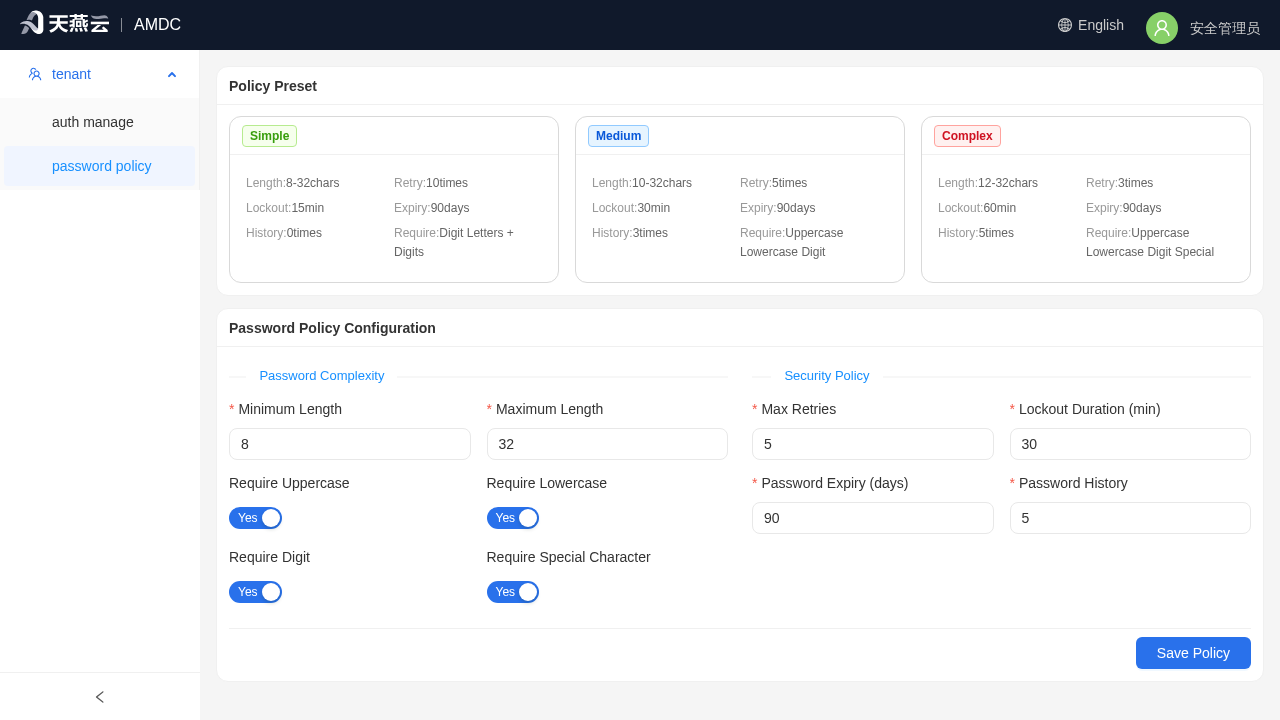This screenshot has width=1280, height=720.
Task: Click 'Retry:10times' in Simple preset
Action: point(431,183)
